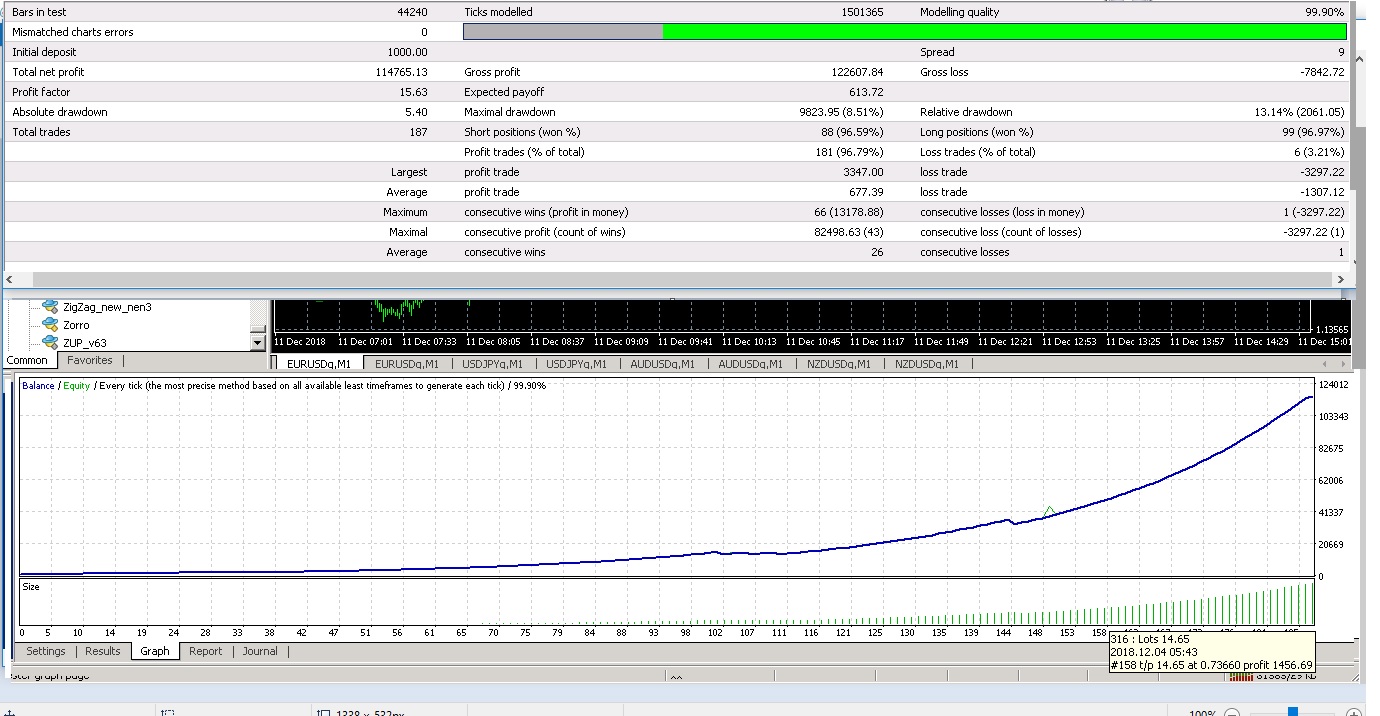Click the Zorro indicator icon
1380x716 pixels.
[49, 325]
